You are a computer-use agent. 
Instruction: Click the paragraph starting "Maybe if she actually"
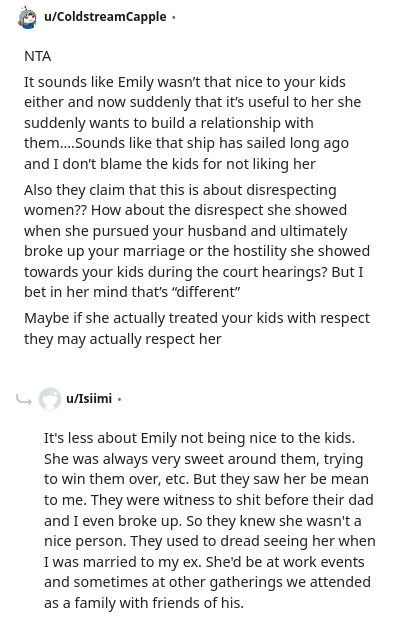[x=197, y=328]
